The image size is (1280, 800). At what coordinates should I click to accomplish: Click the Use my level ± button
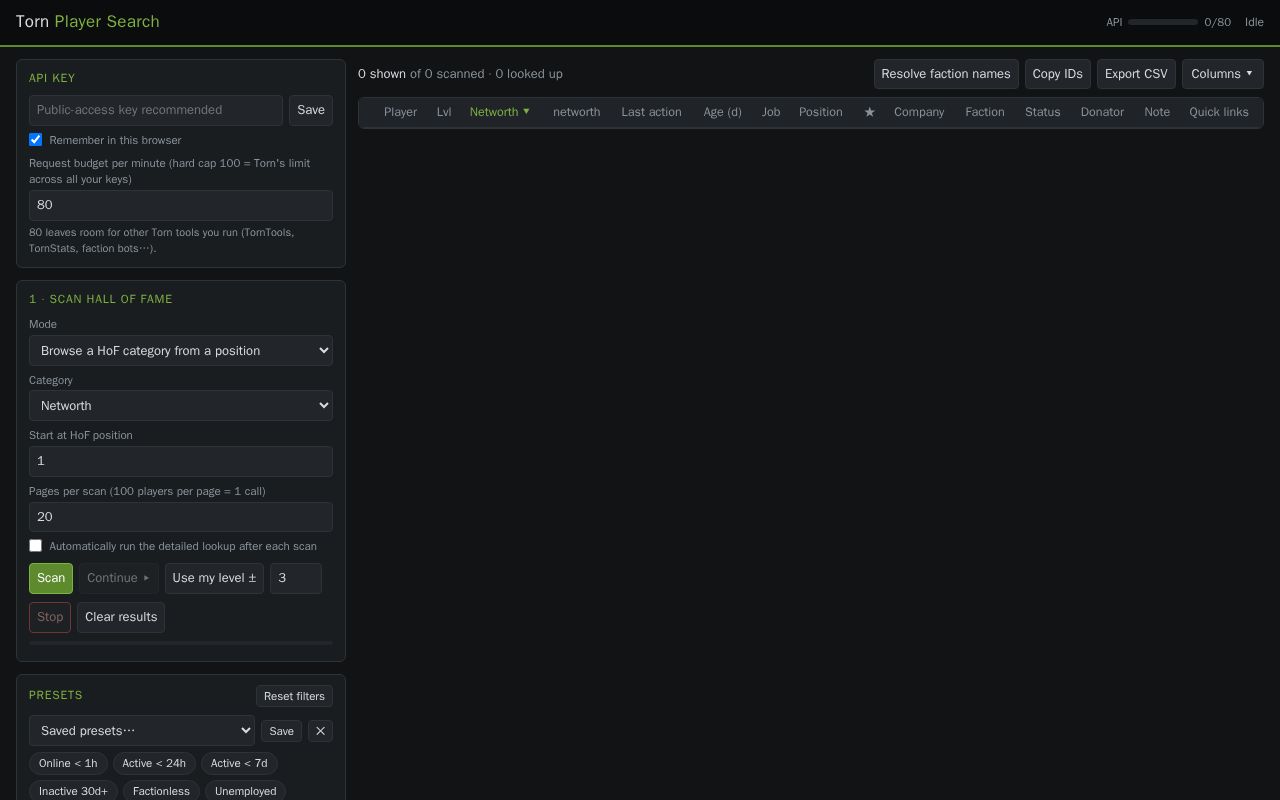pyautogui.click(x=214, y=578)
